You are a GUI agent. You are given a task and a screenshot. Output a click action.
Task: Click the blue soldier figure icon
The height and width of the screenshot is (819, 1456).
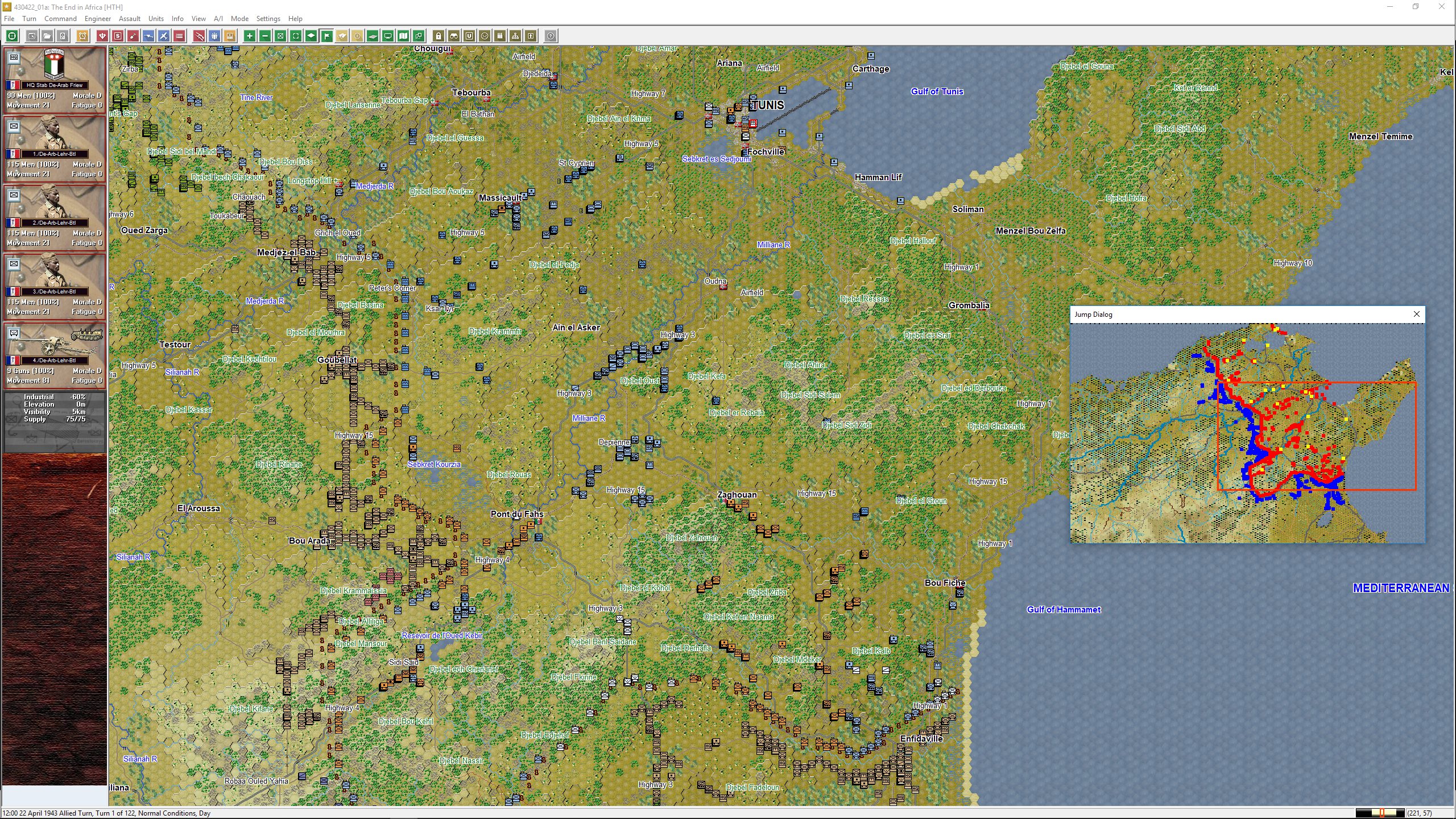tap(214, 36)
